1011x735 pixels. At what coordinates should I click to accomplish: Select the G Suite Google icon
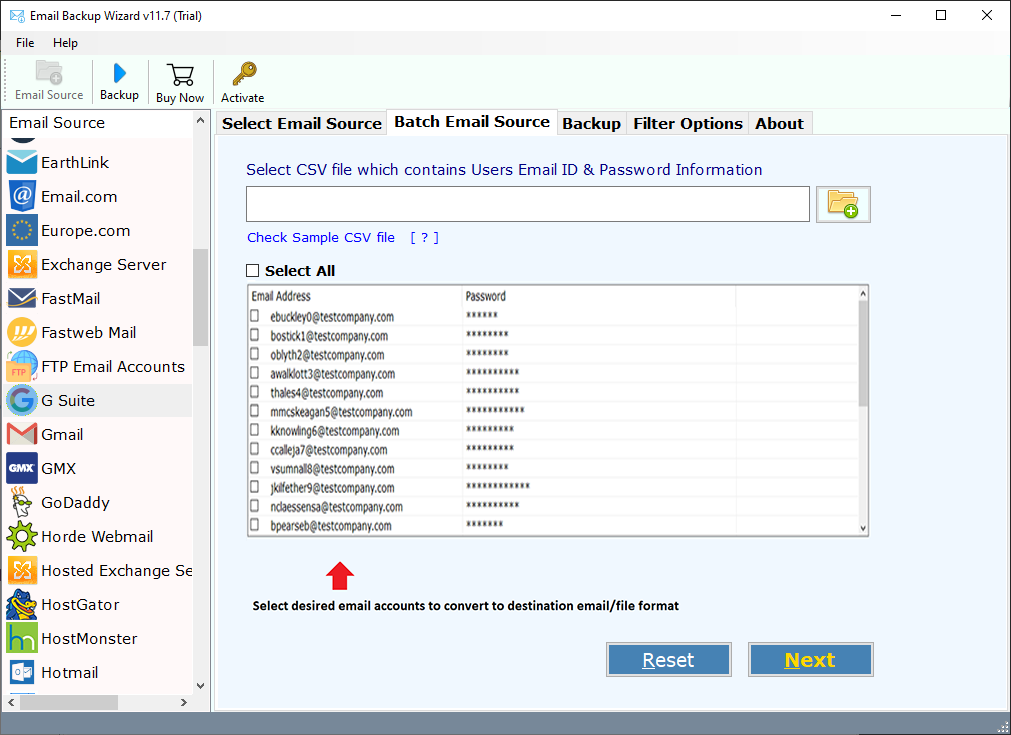(22, 400)
